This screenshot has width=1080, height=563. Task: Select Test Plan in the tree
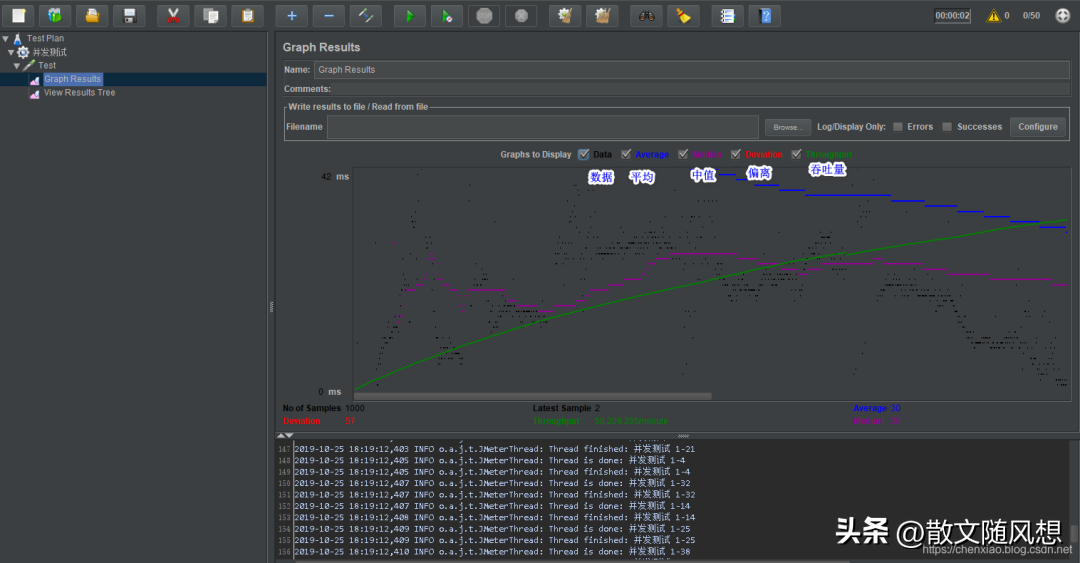click(45, 39)
